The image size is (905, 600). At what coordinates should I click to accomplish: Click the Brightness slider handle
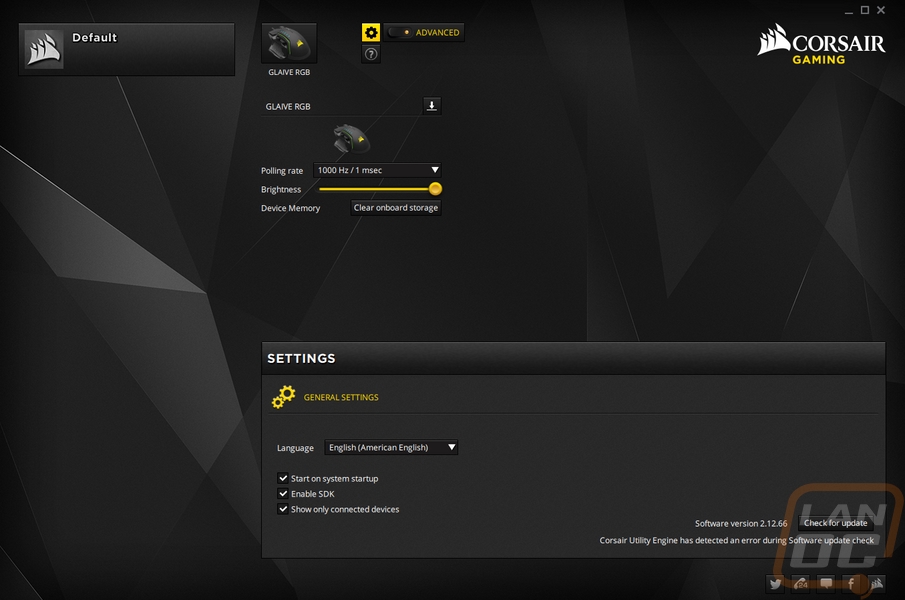click(435, 189)
